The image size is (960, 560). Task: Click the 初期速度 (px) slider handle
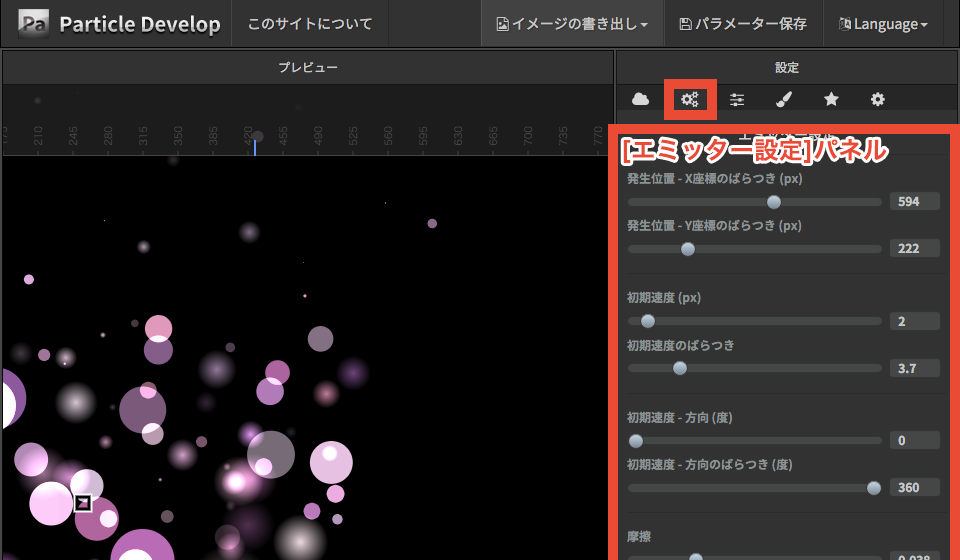click(647, 321)
